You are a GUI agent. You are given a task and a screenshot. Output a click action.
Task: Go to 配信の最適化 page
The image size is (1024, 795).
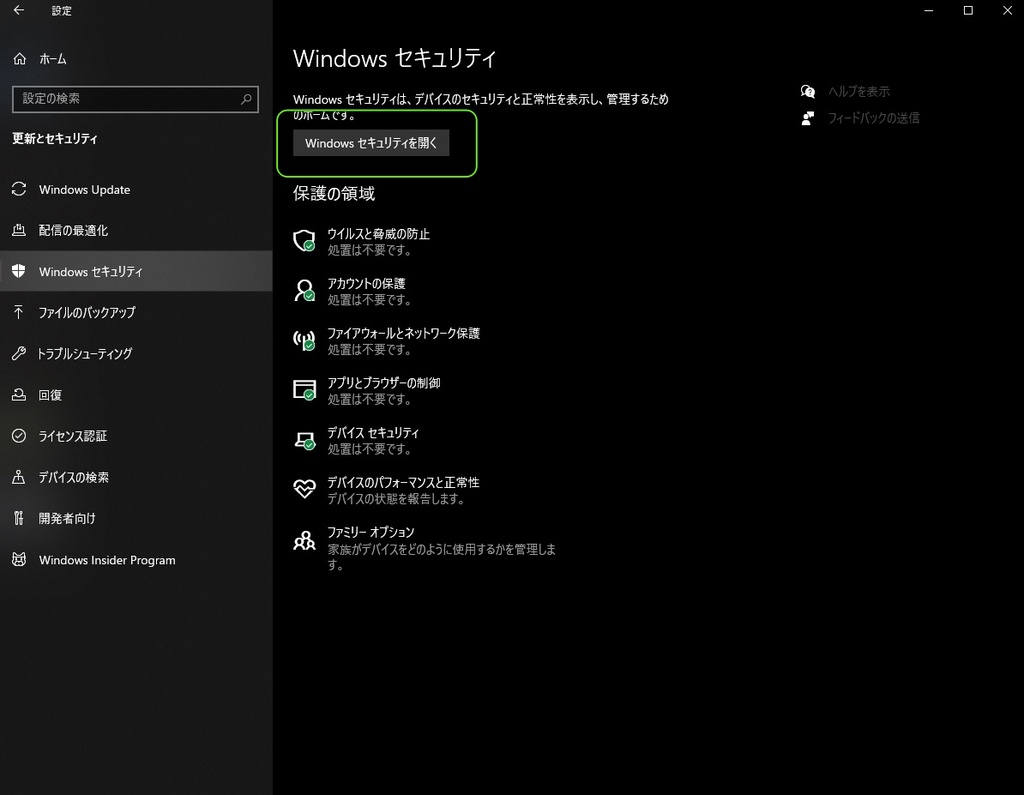[x=136, y=230]
